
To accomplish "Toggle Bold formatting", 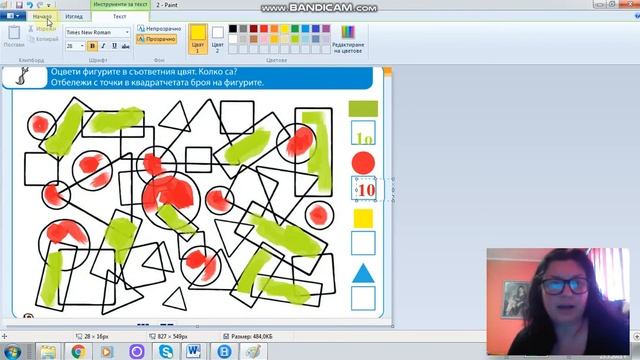I will point(92,46).
